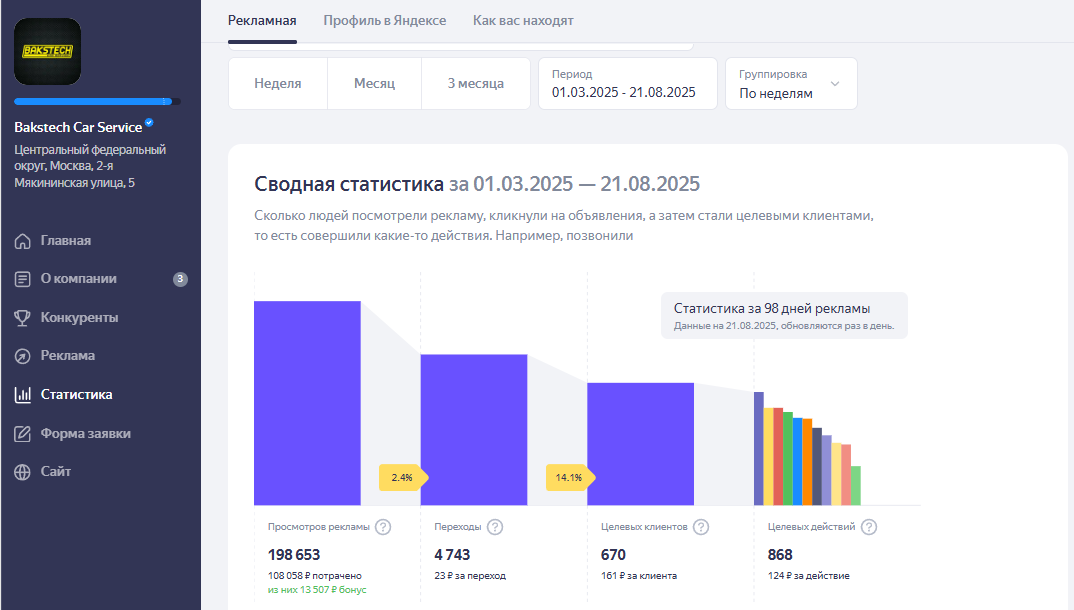
Task: Click the 108 058 ₽ потрачено text
Action: (314, 576)
